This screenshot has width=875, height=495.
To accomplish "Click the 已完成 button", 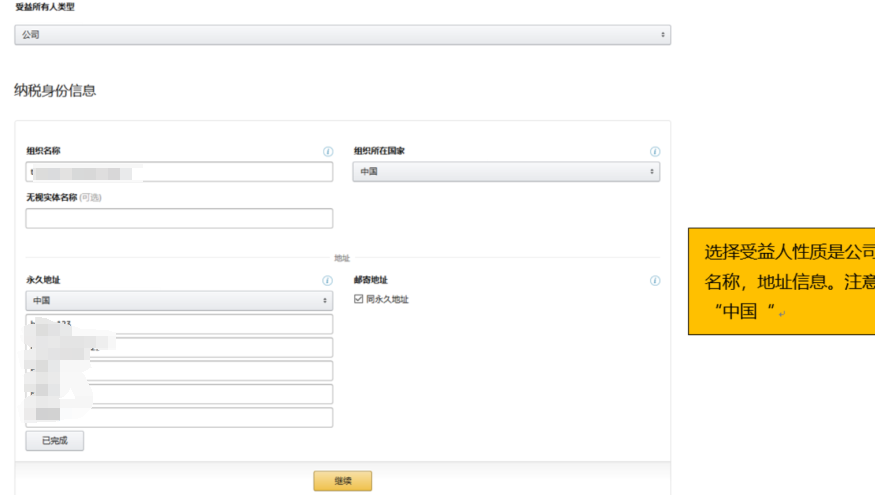I will (54, 441).
